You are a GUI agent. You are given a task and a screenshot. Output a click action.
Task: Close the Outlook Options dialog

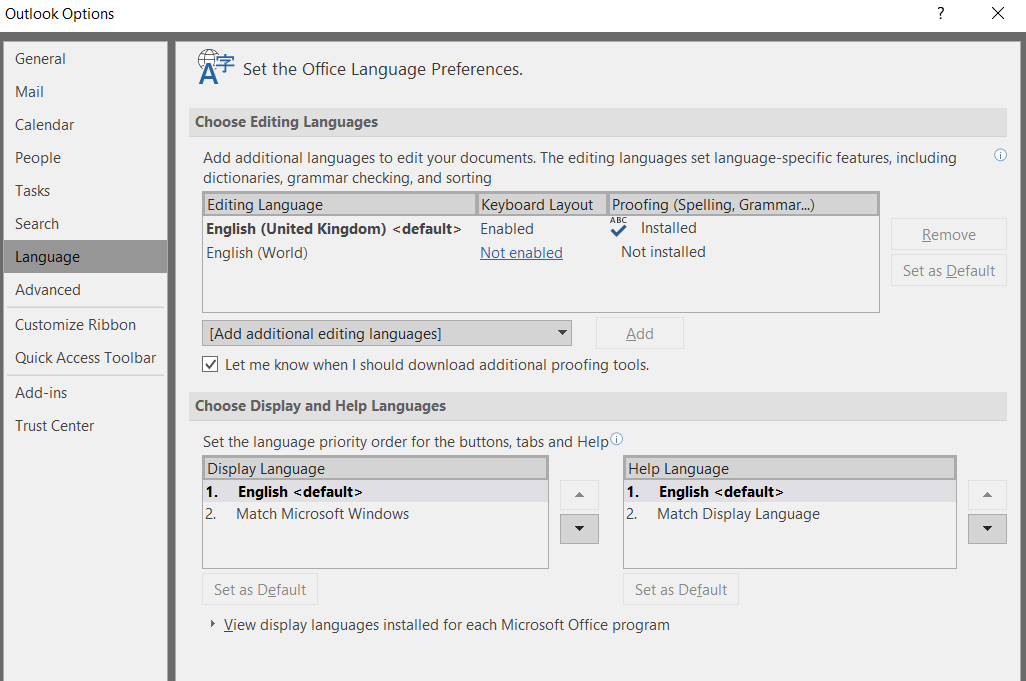pyautogui.click(x=998, y=14)
